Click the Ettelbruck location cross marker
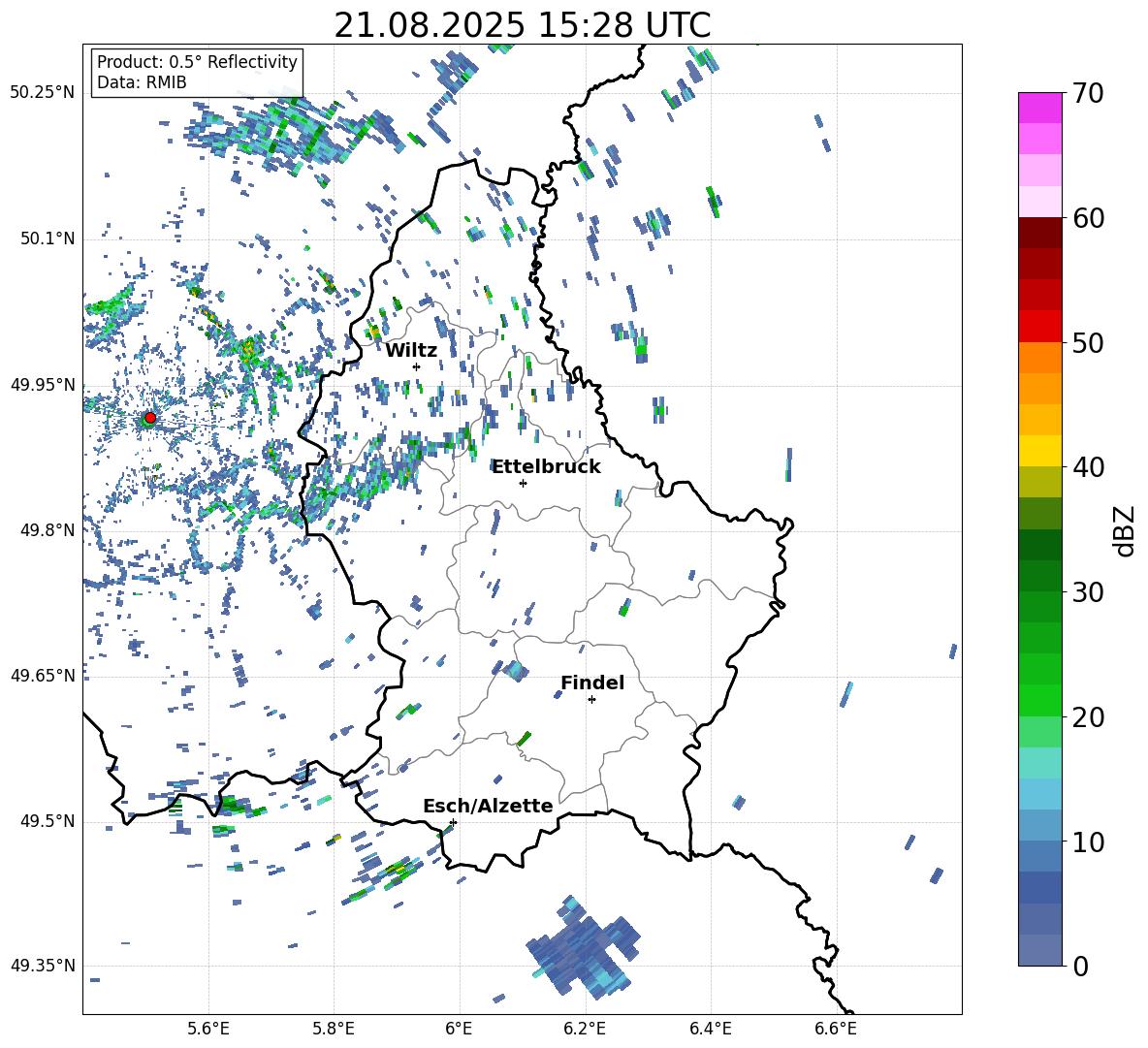Image resolution: width=1148 pixels, height=1048 pixels. (x=523, y=483)
